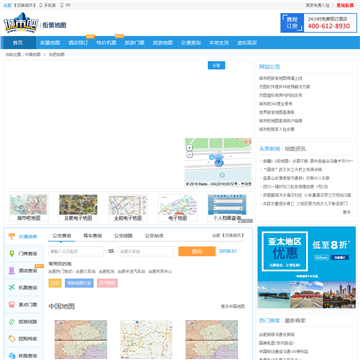Open the 旅游门票 nav item

tap(135, 43)
